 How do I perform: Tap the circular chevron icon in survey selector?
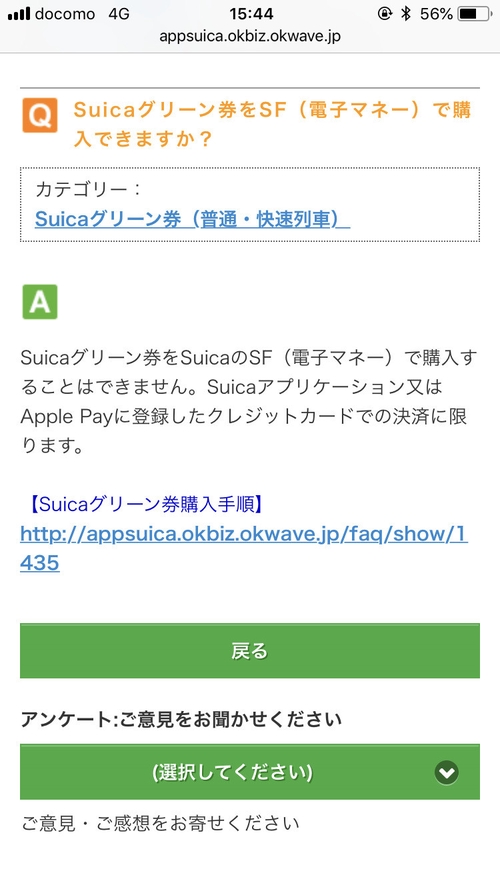click(x=447, y=772)
